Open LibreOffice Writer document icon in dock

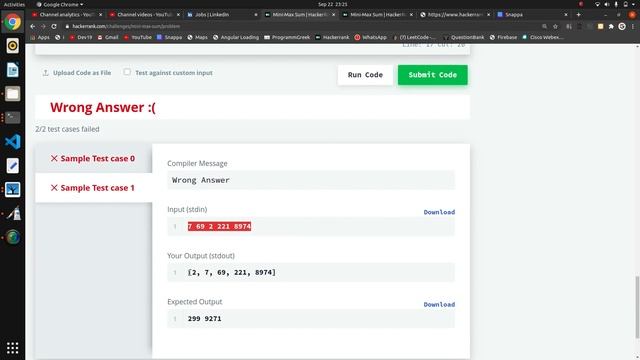coord(13,70)
